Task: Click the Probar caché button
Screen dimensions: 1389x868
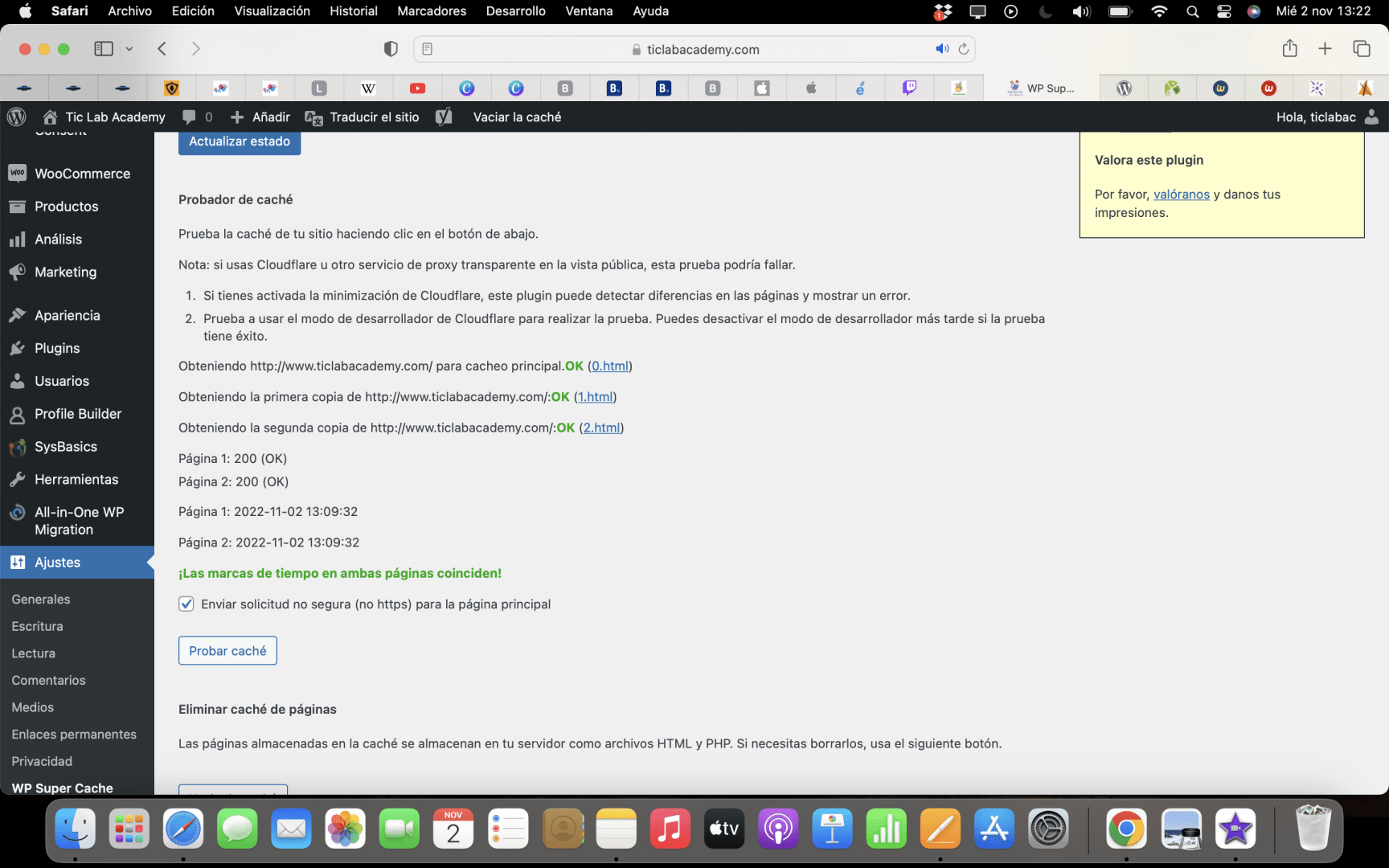Action: click(227, 651)
